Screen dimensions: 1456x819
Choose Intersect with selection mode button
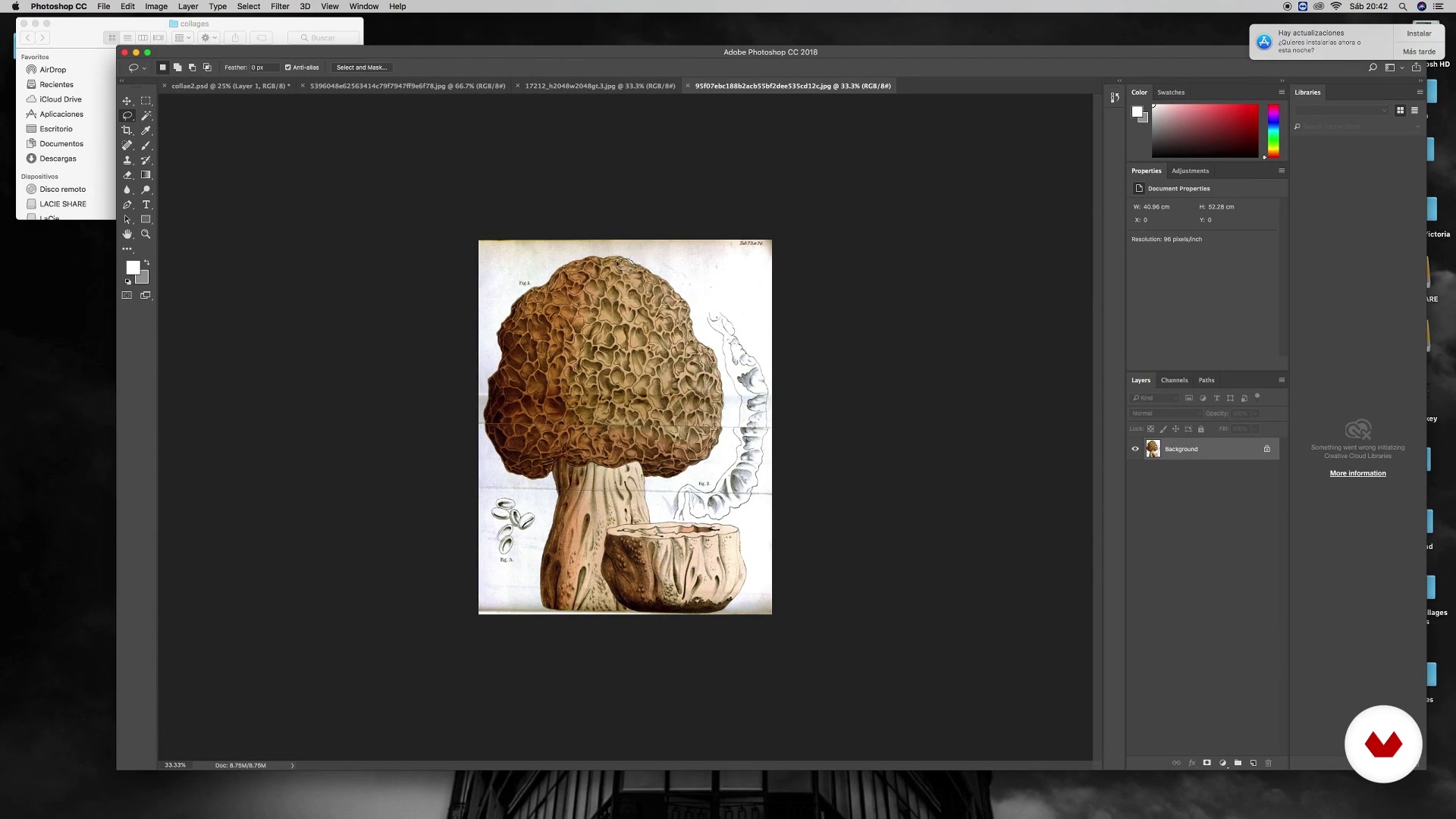(x=207, y=67)
